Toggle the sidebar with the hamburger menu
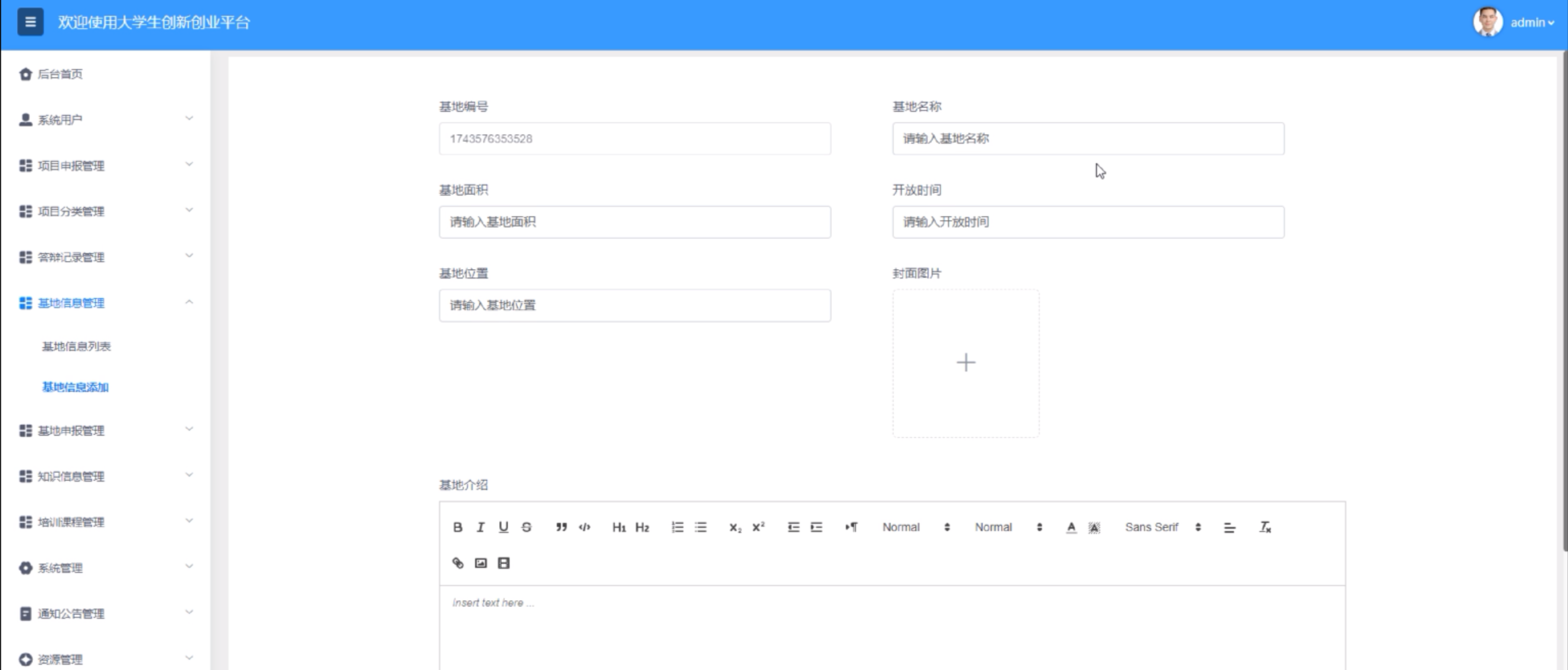 pyautogui.click(x=31, y=22)
